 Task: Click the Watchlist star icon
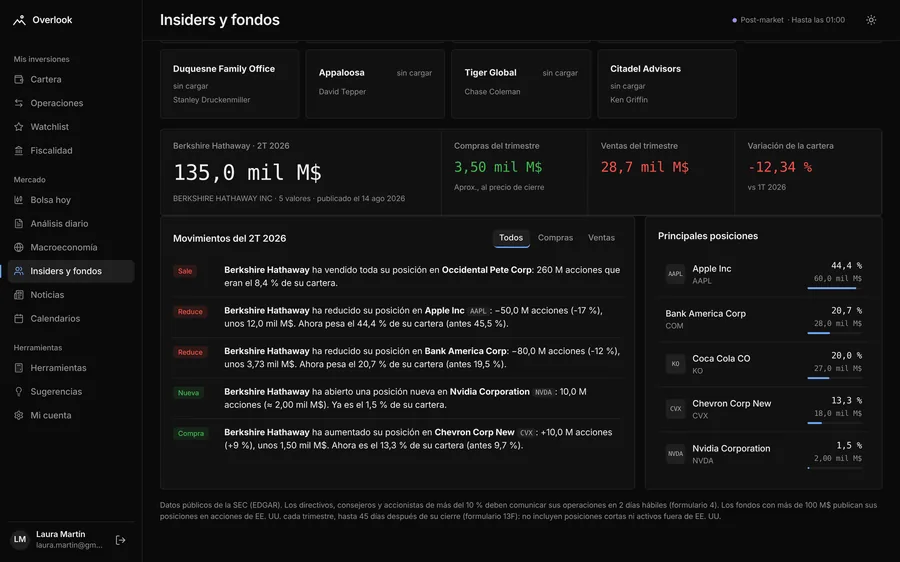(x=19, y=127)
